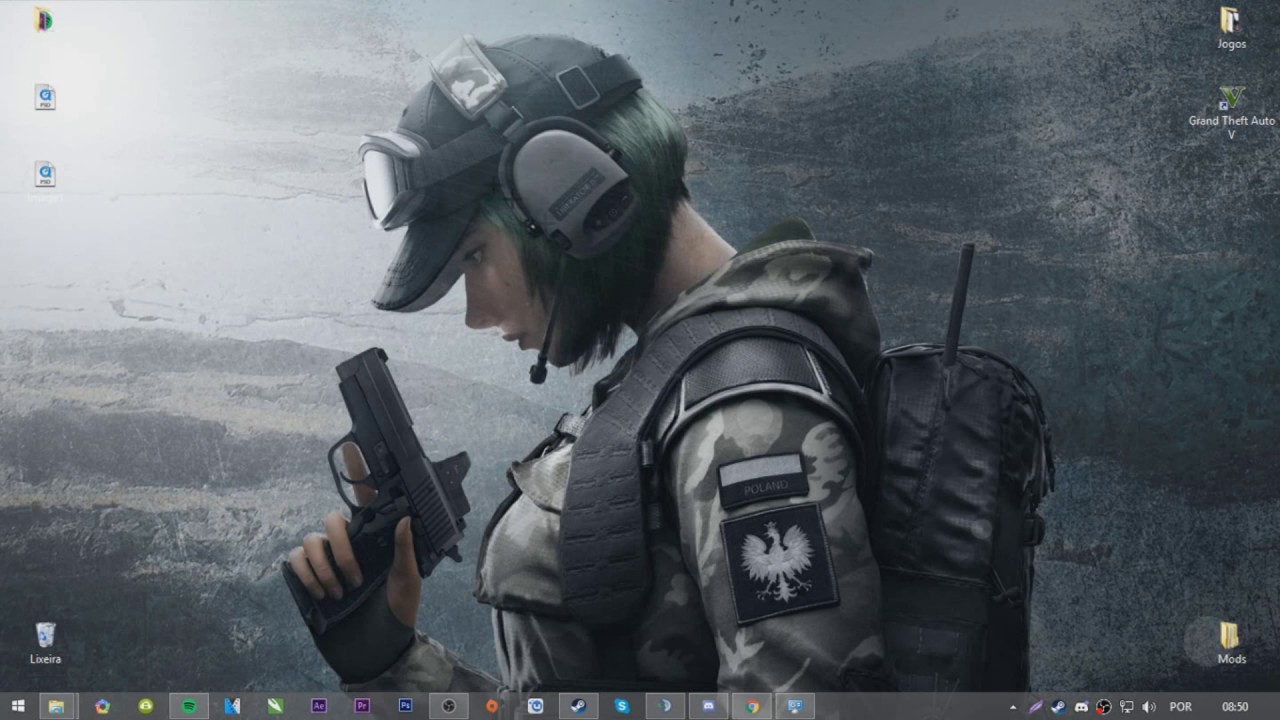Open the orange Origin taskbar icon

[492, 706]
